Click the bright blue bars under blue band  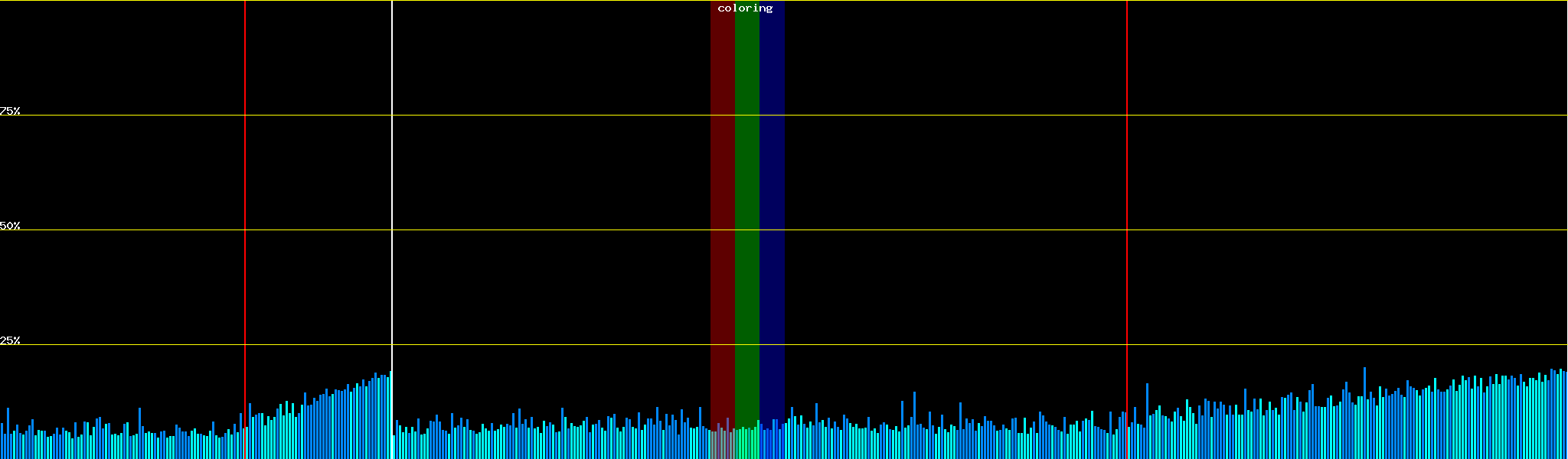[772, 444]
